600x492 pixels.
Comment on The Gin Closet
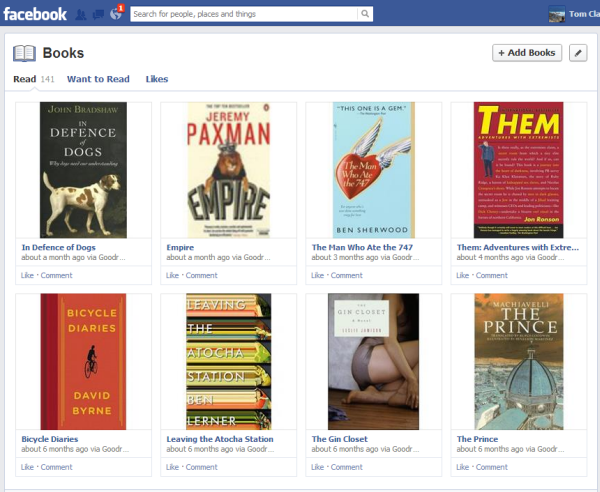pos(346,467)
